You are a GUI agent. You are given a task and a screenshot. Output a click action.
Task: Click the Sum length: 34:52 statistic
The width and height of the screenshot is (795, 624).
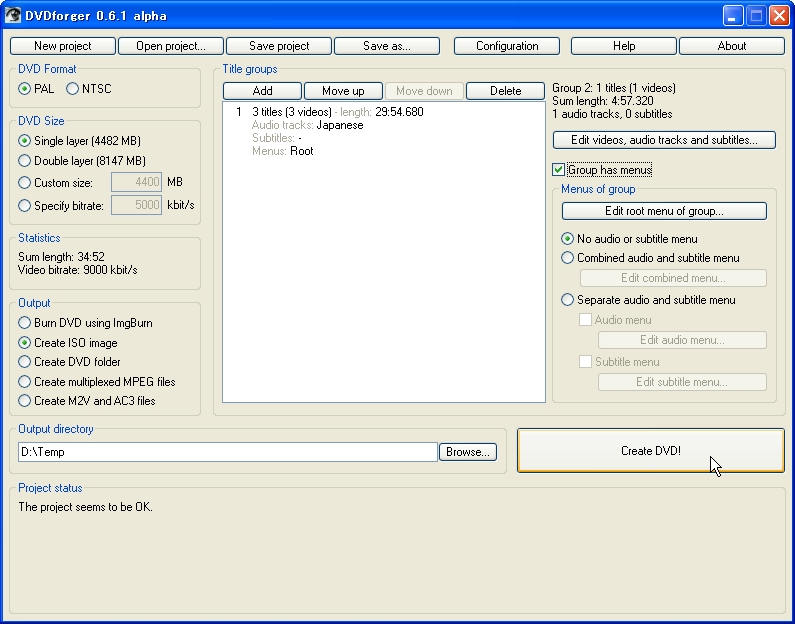61,257
